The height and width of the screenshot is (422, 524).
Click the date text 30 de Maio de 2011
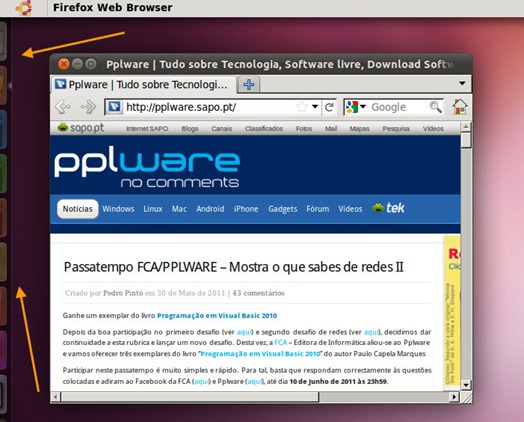click(x=191, y=293)
